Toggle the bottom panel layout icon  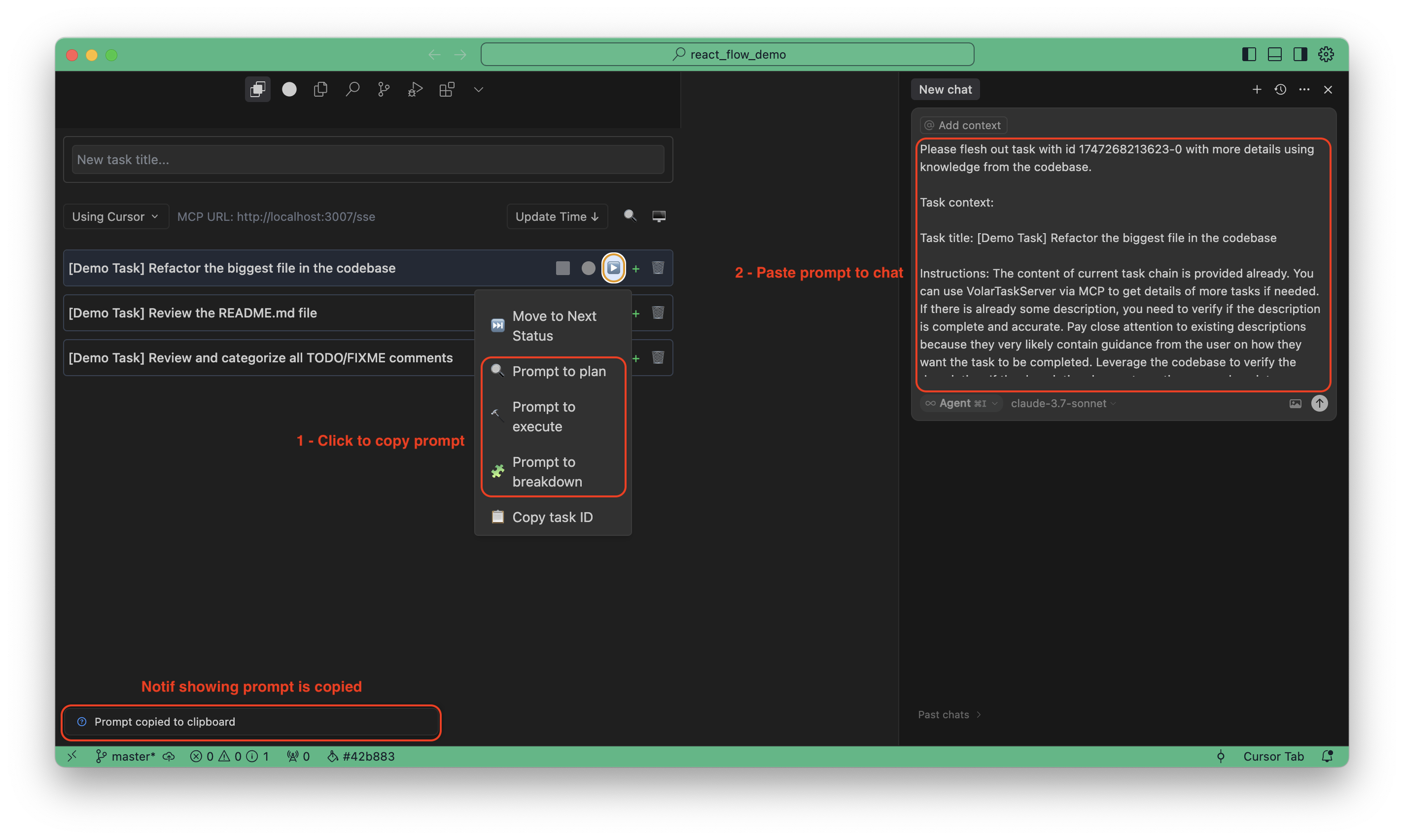1274,54
